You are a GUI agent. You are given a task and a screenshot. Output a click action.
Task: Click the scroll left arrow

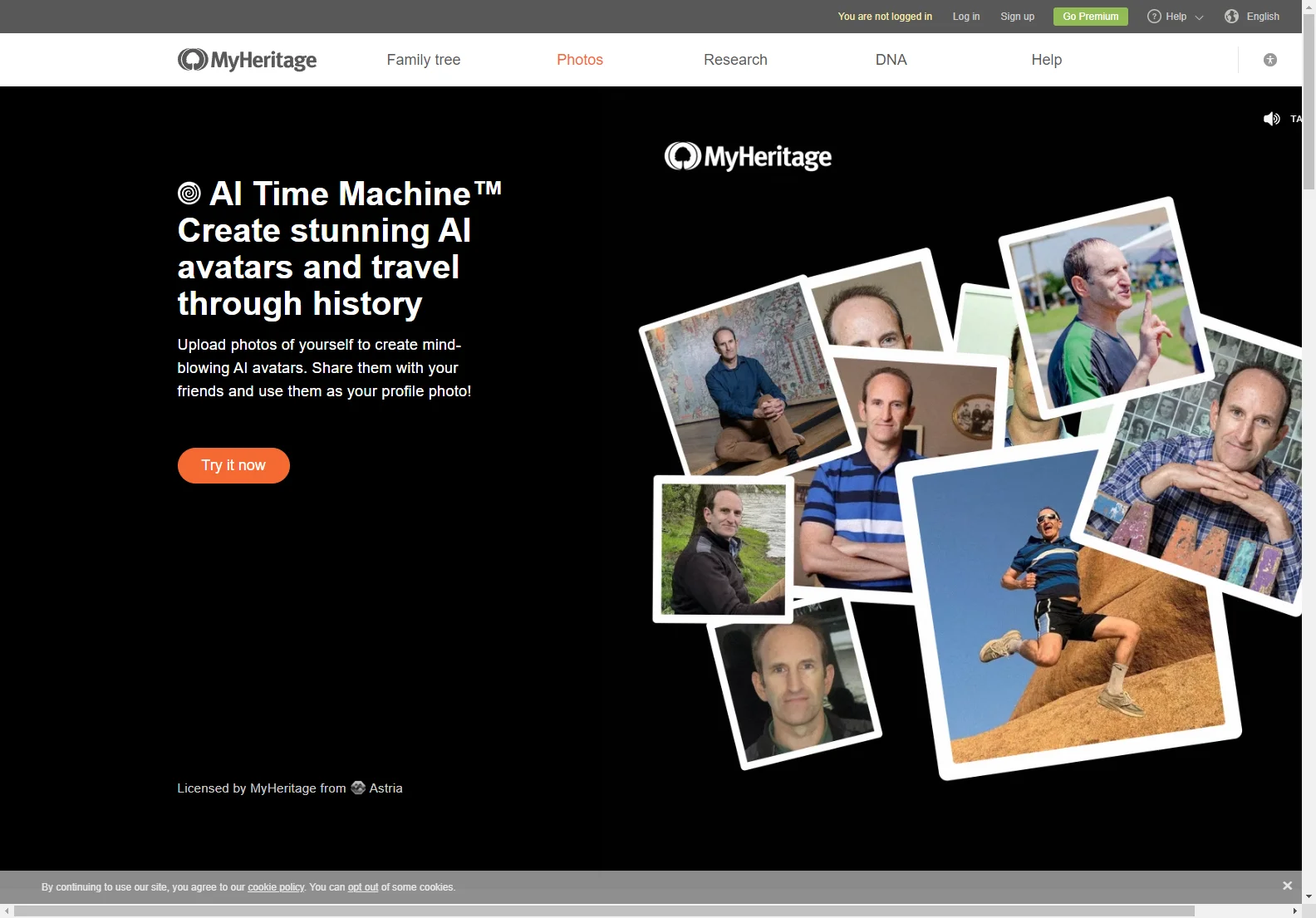7,911
